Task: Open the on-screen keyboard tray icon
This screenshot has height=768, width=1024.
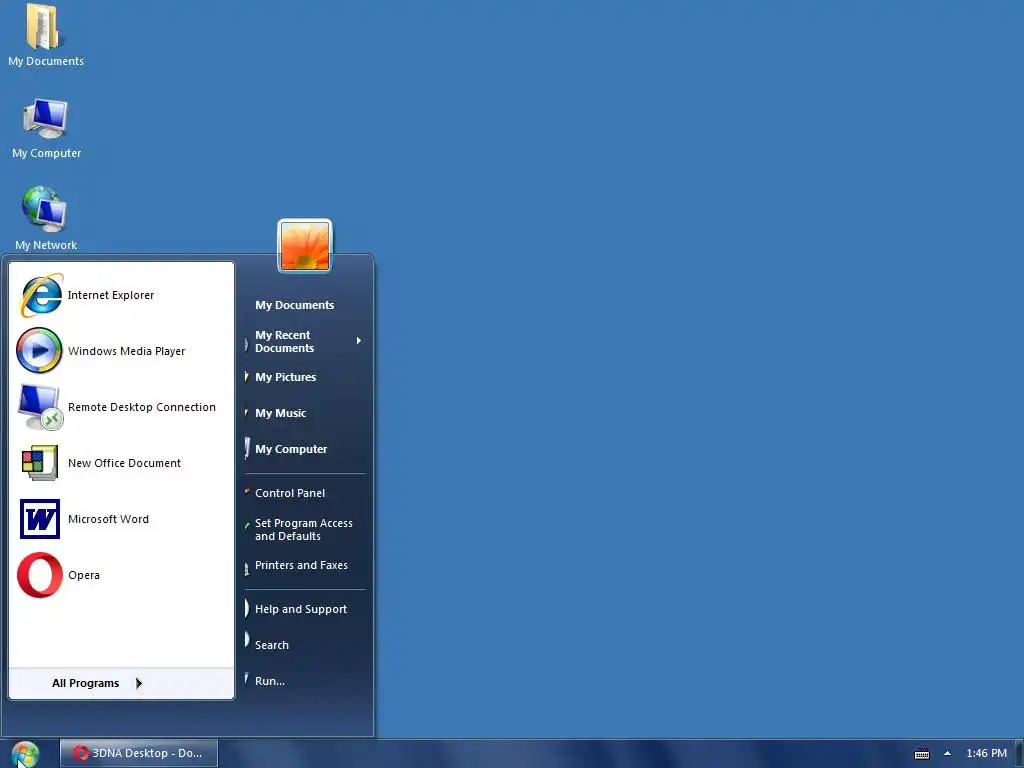Action: pos(922,754)
